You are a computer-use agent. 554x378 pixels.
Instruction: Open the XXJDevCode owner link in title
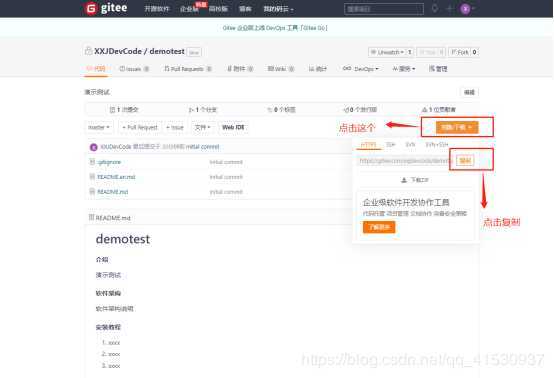[x=118, y=51]
